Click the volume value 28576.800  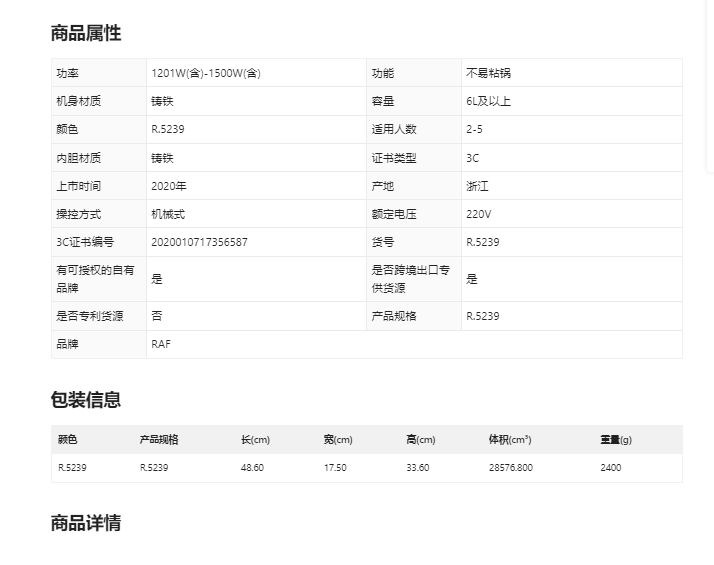point(510,468)
